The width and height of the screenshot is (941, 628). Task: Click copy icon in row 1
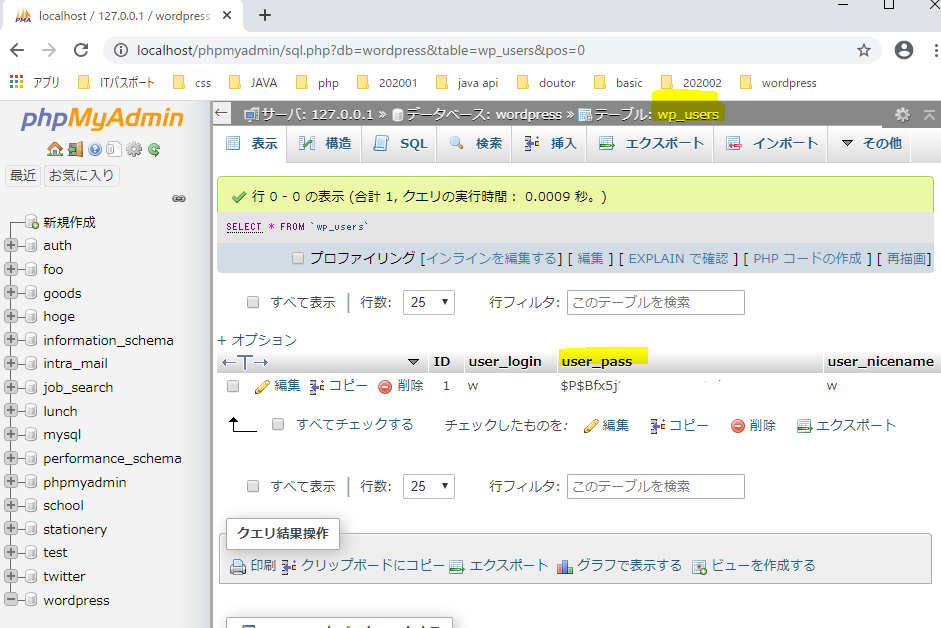[317, 387]
